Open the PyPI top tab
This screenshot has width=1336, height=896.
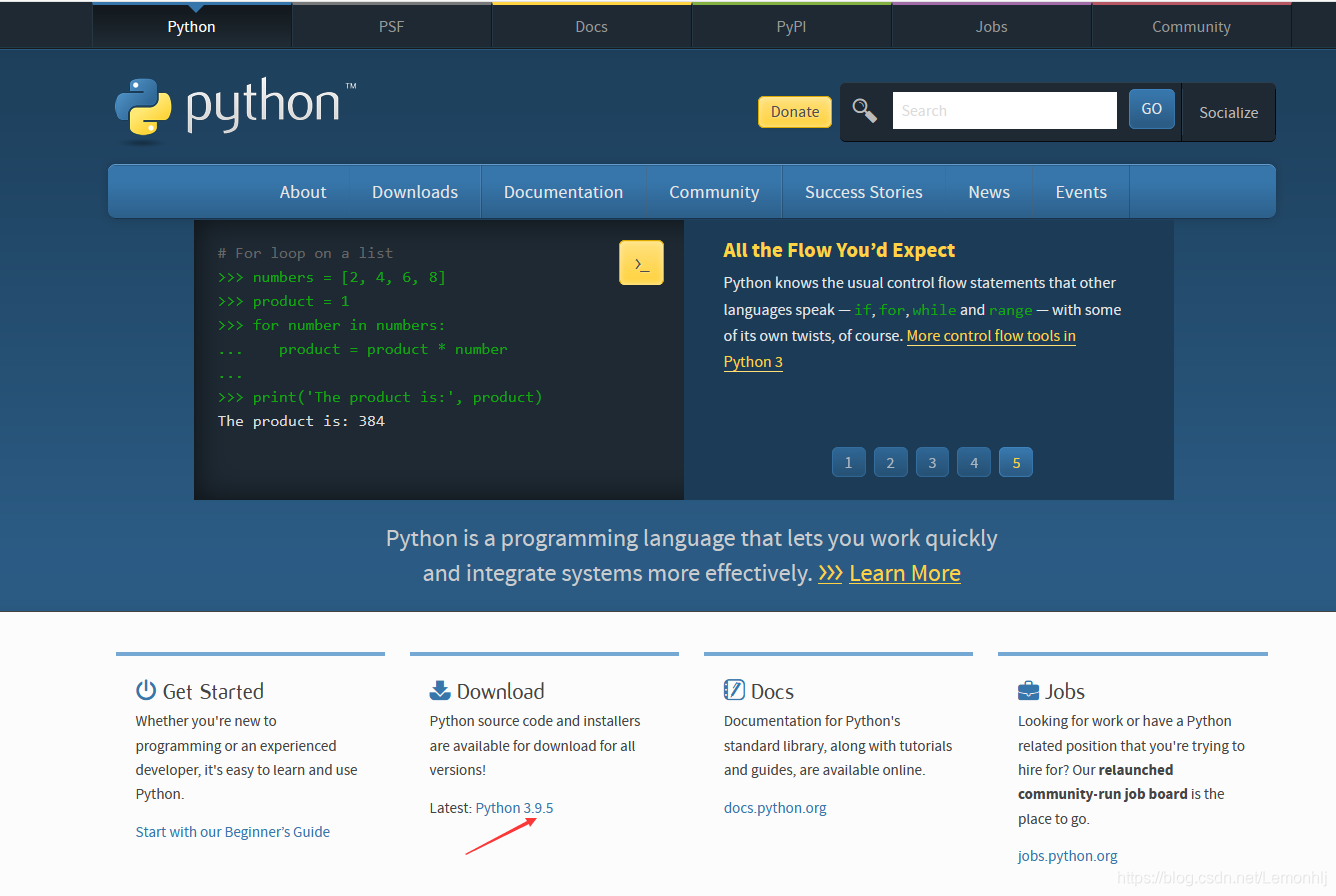point(791,26)
